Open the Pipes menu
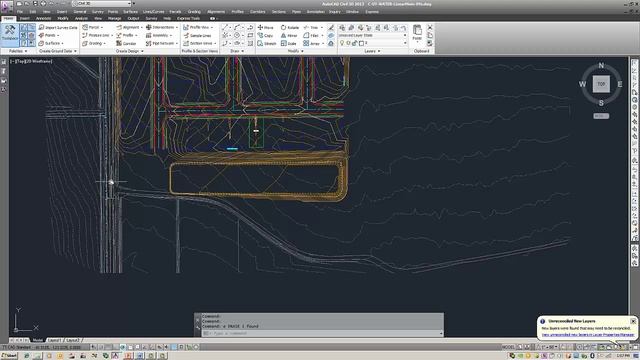Screen dimensions: 640x360 click(x=296, y=12)
